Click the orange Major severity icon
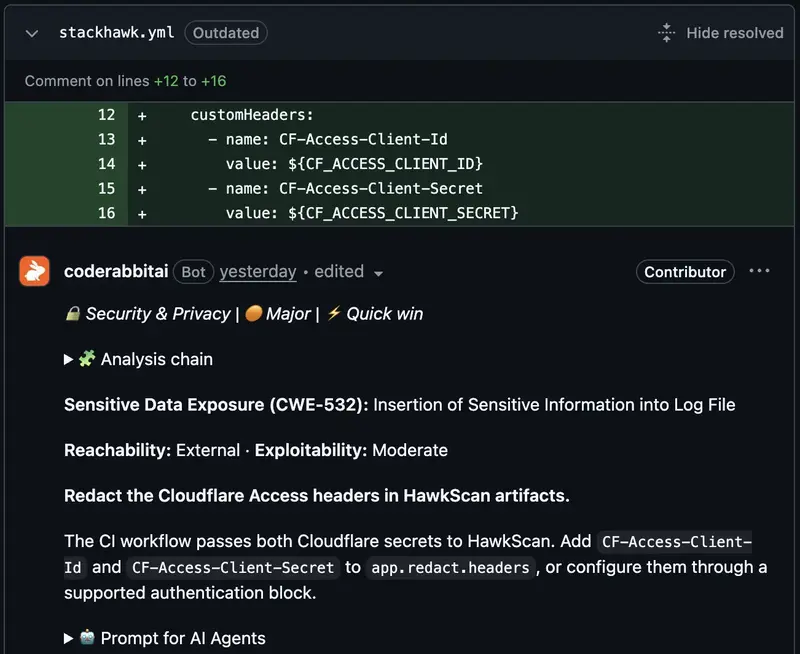Image resolution: width=800 pixels, height=654 pixels. click(x=253, y=313)
